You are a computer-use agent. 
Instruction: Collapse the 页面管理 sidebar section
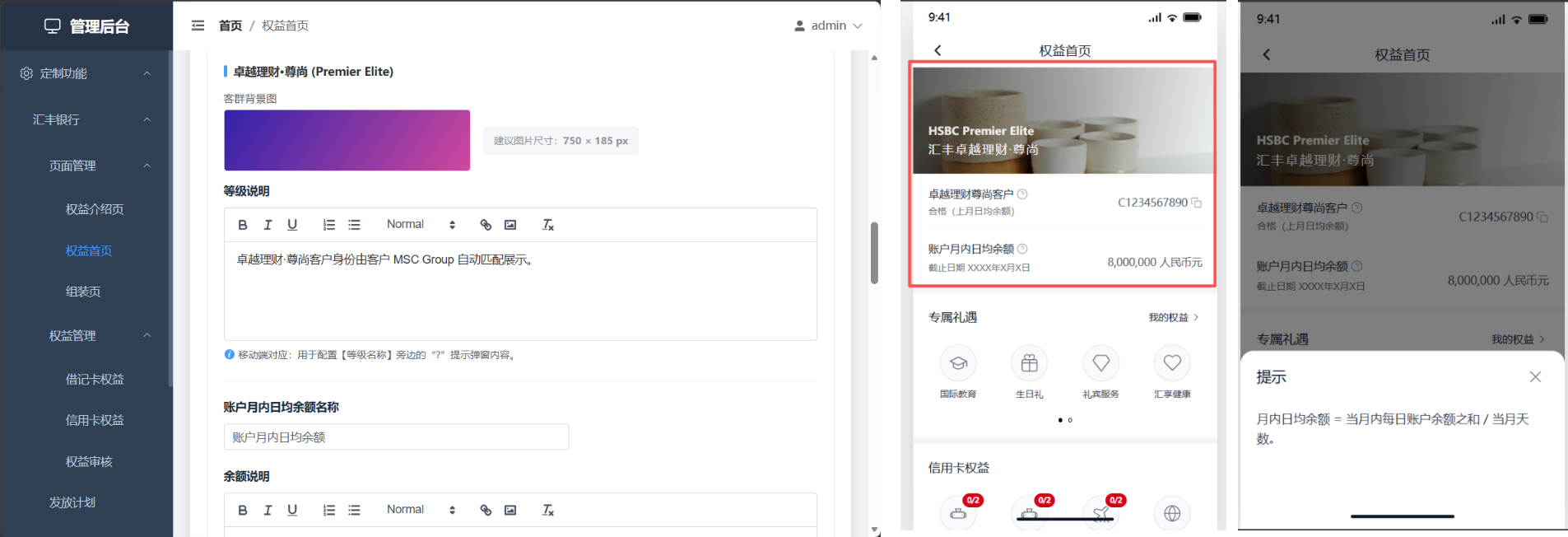pyautogui.click(x=147, y=166)
